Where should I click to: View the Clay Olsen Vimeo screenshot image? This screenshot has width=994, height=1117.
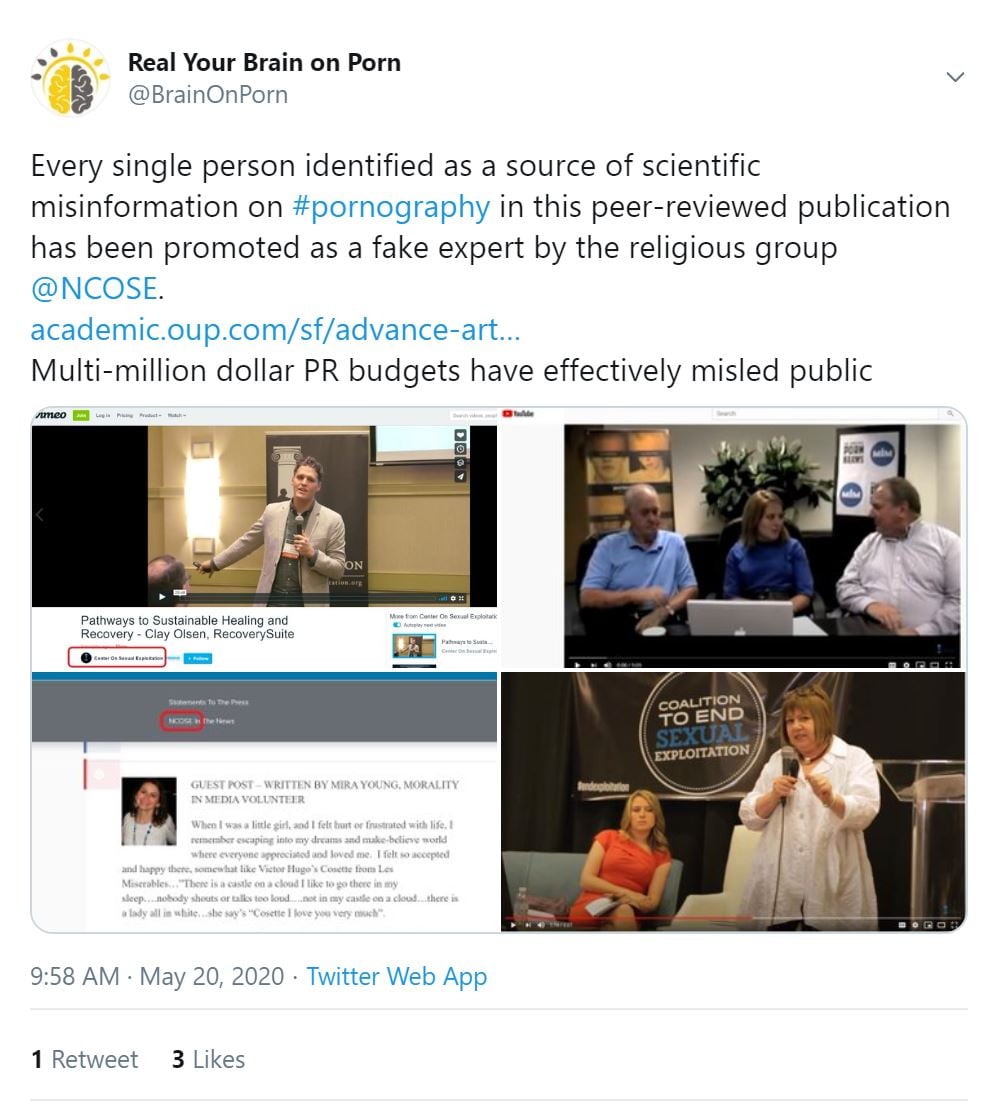tap(264, 538)
